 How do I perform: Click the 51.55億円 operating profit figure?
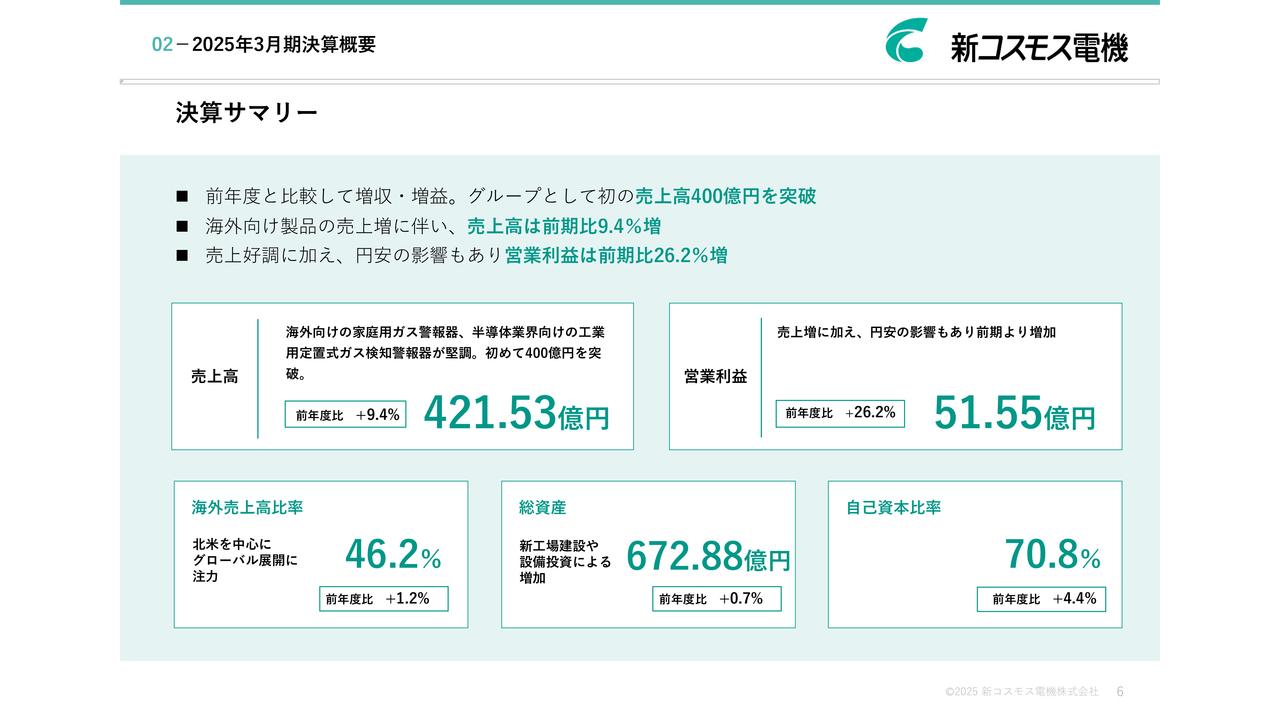click(1014, 413)
